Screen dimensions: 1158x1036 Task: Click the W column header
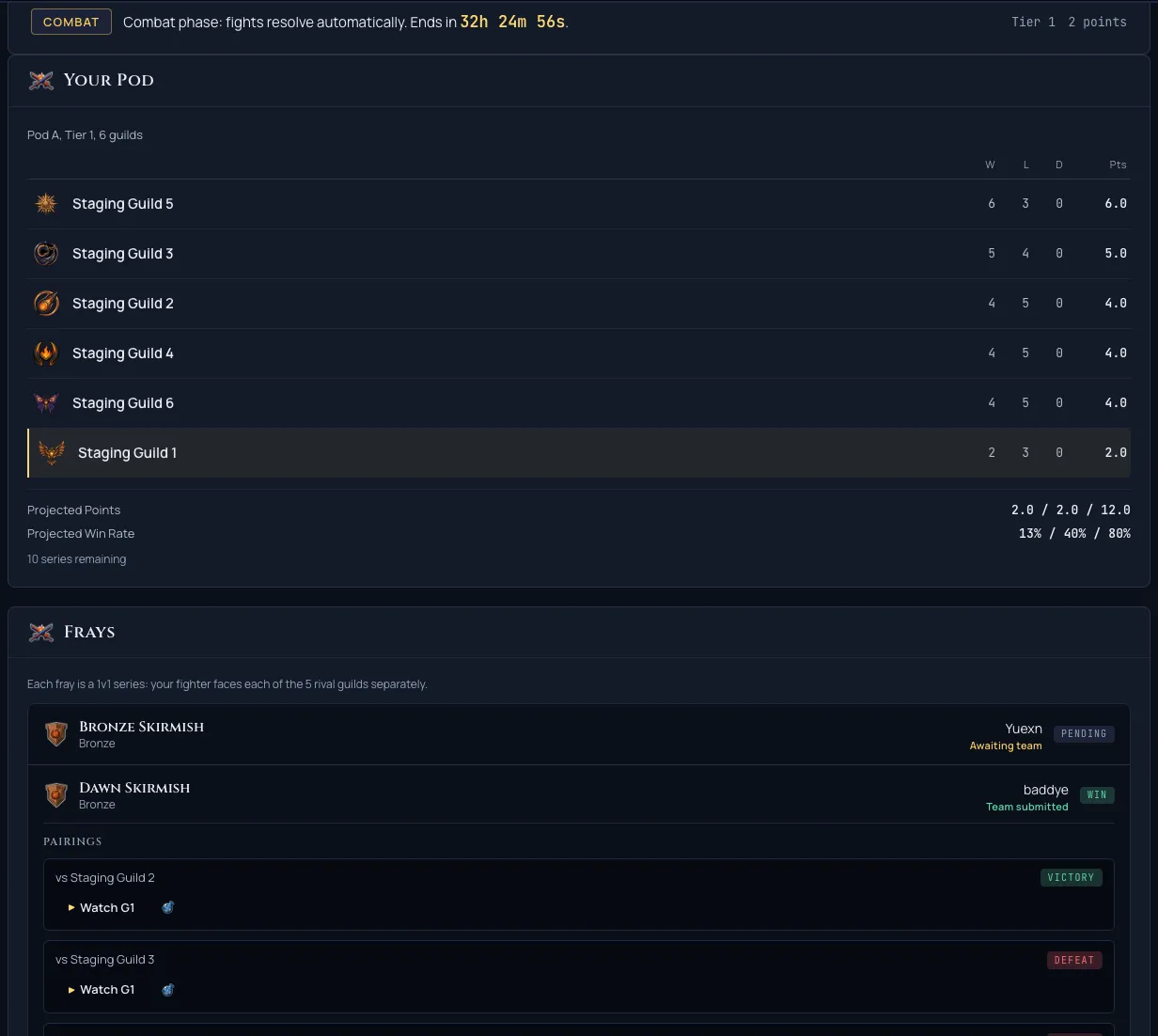(990, 165)
